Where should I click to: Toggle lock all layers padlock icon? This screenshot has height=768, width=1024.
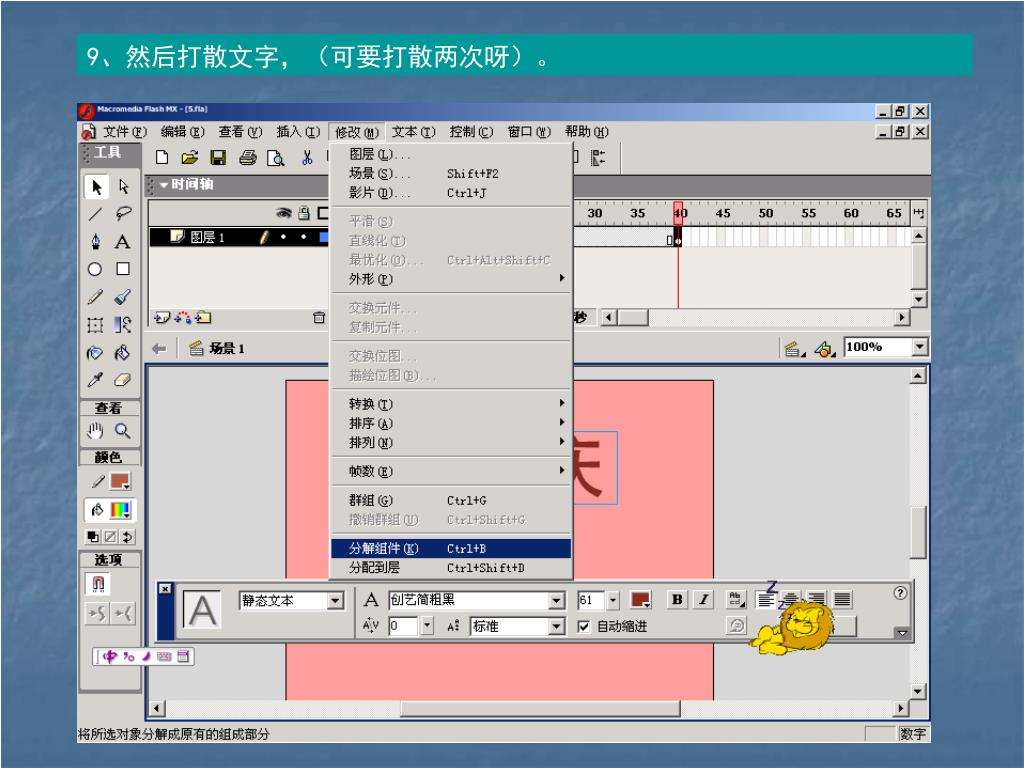(x=304, y=213)
